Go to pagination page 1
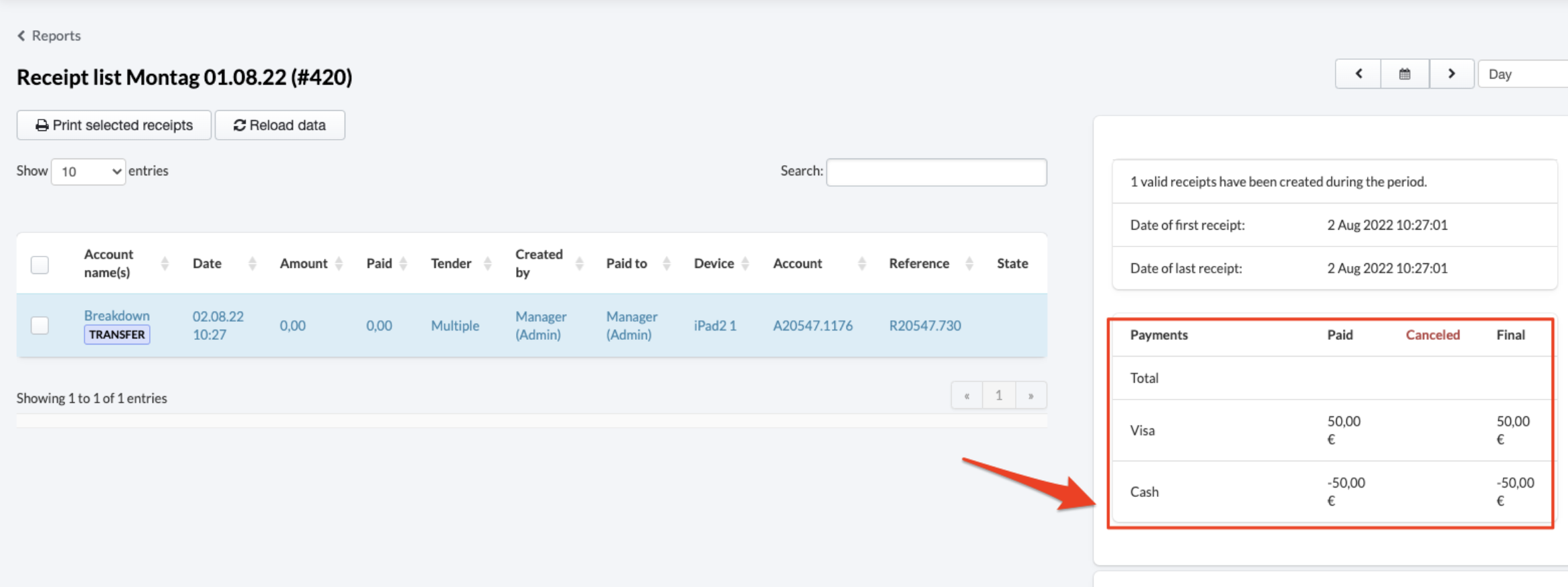Screen dimensions: 1568x587 pyautogui.click(x=998, y=396)
